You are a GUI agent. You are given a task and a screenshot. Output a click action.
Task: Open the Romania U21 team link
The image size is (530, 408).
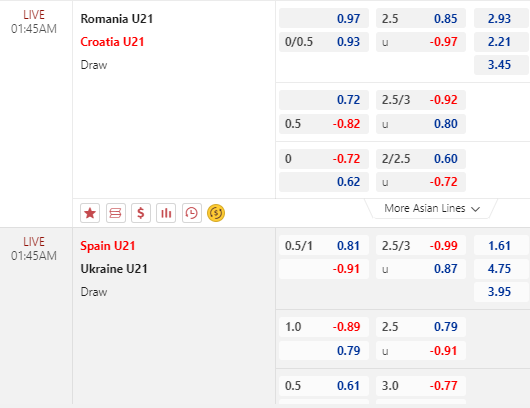[x=117, y=19]
